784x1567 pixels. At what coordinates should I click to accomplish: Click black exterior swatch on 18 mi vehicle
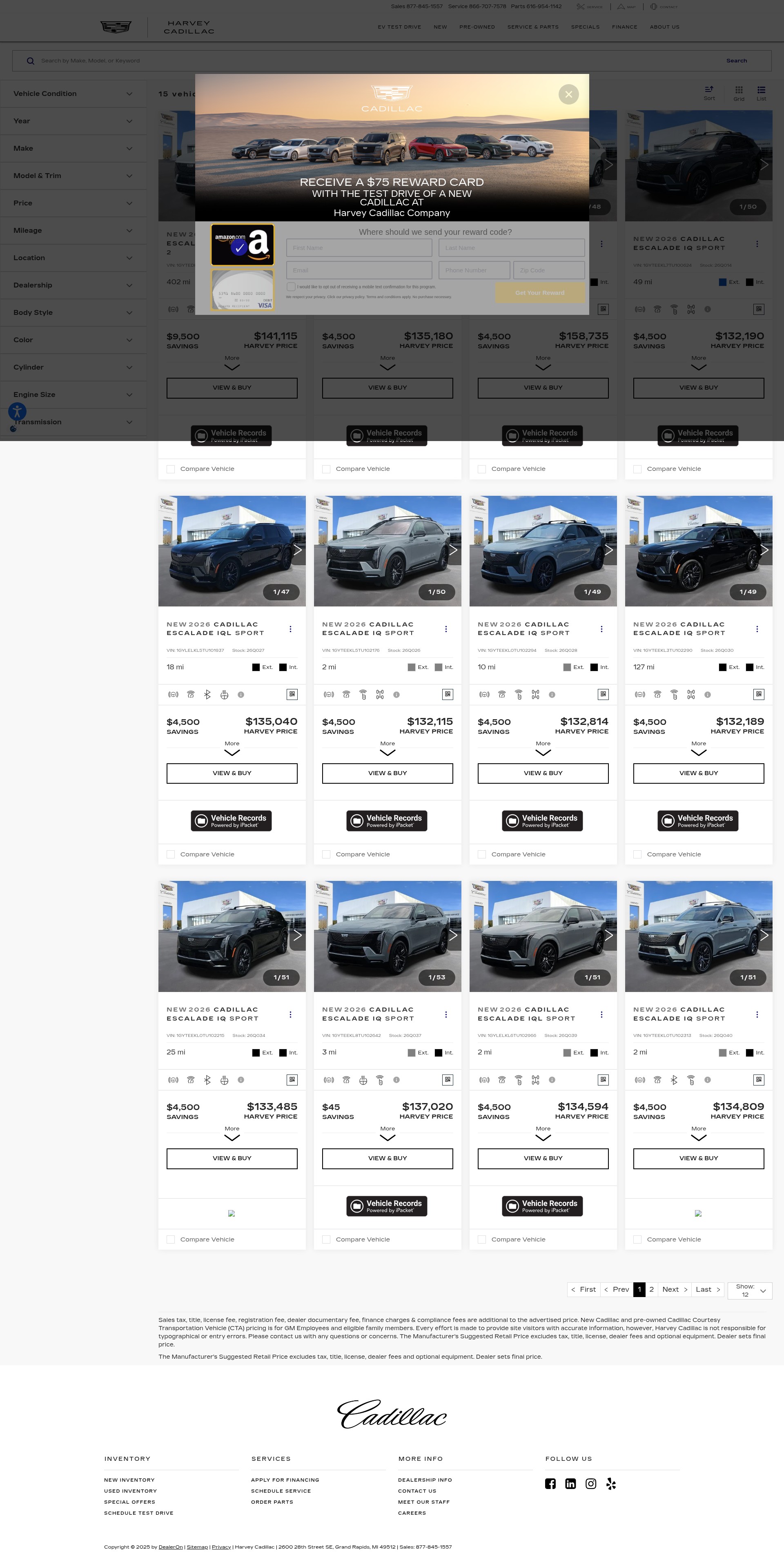[256, 667]
